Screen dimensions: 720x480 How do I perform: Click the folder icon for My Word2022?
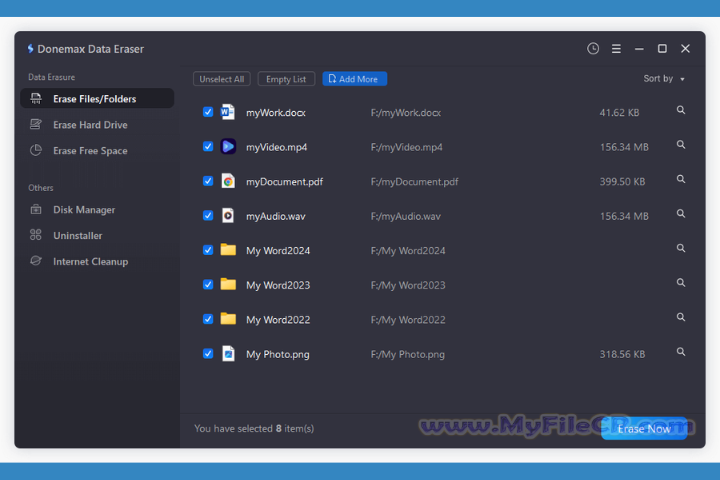coord(228,319)
